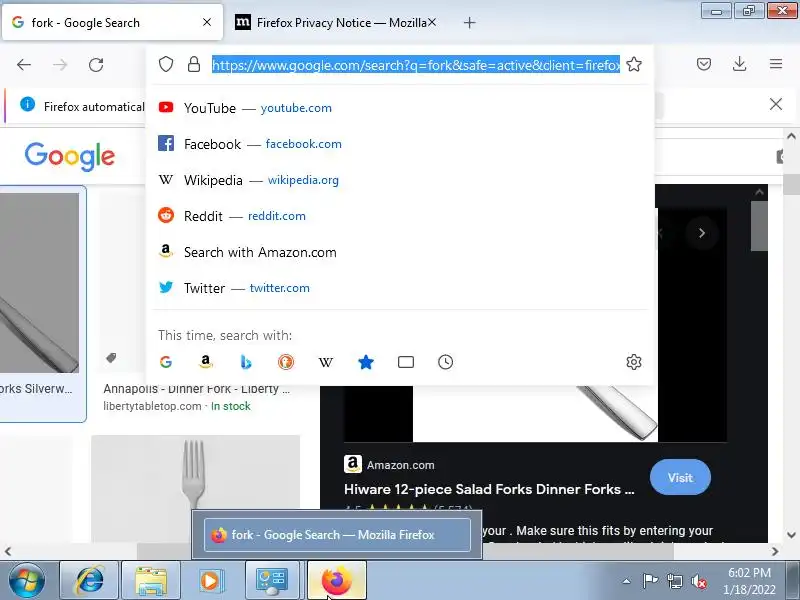The height and width of the screenshot is (600, 800).
Task: Search this time with Google
Action: 166,362
